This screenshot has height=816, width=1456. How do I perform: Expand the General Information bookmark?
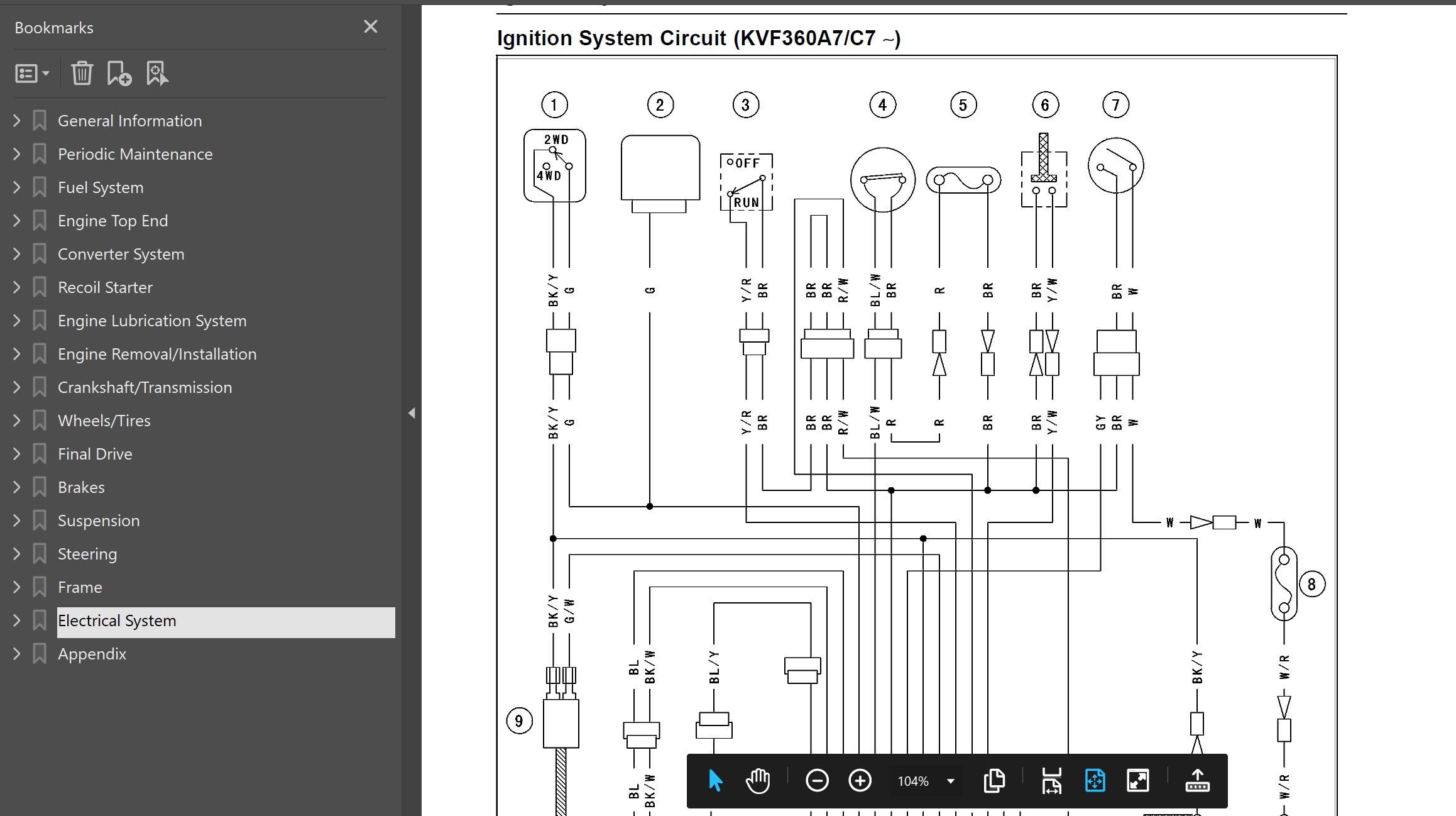(17, 120)
